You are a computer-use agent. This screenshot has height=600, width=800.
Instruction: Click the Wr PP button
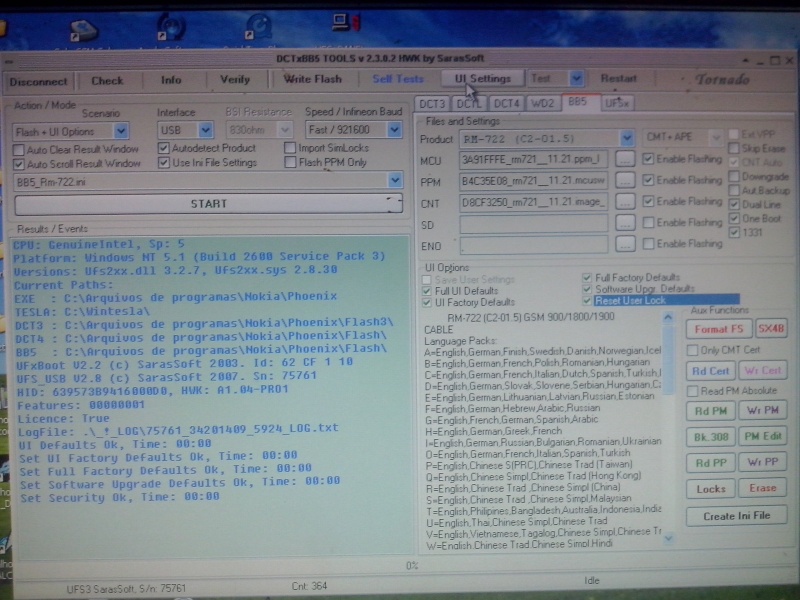(763, 462)
